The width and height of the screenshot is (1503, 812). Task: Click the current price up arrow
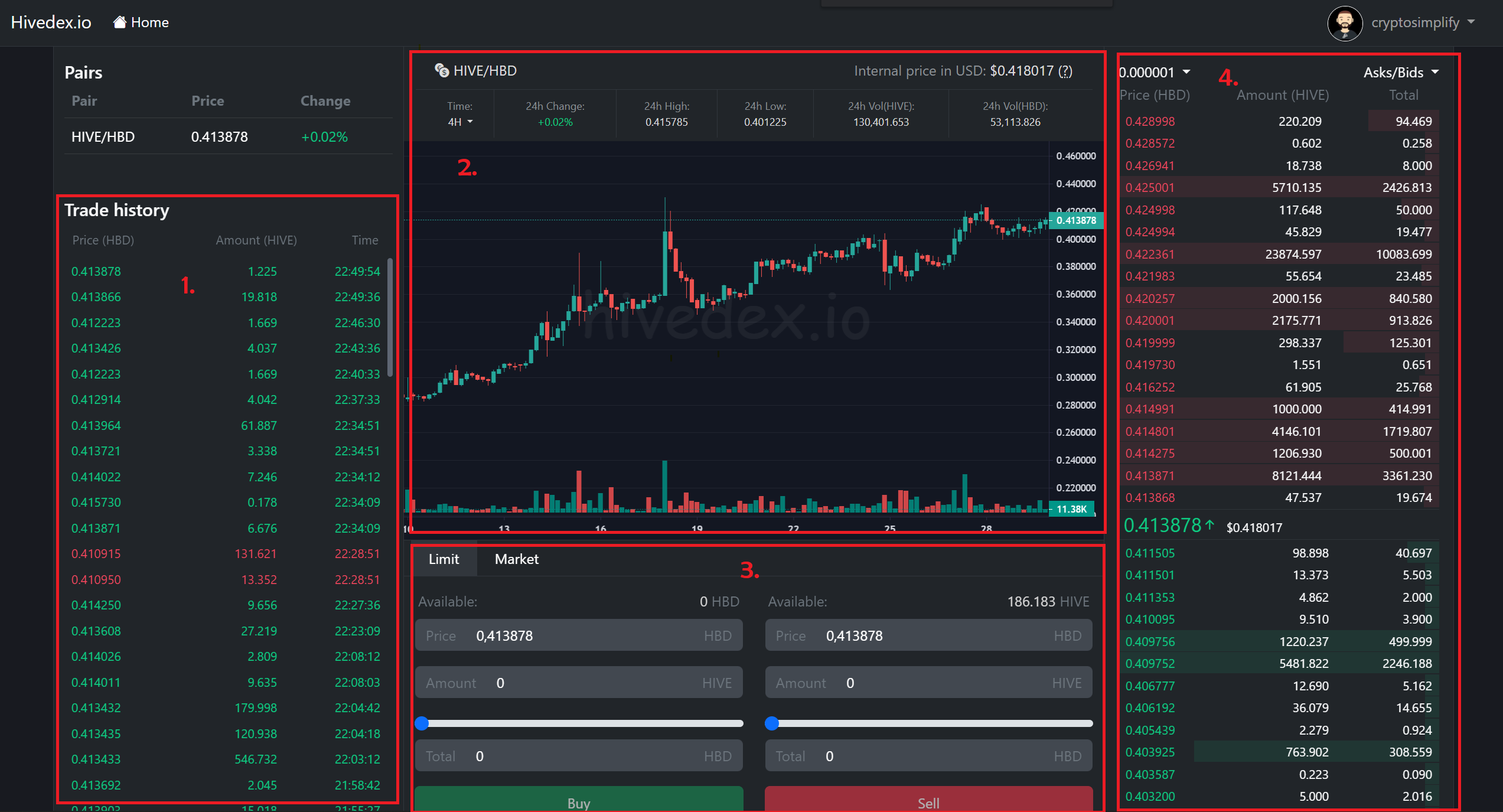(1210, 524)
